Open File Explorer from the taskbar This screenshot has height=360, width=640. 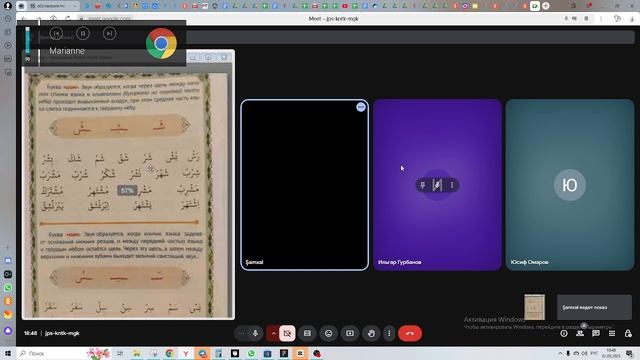pos(137,353)
